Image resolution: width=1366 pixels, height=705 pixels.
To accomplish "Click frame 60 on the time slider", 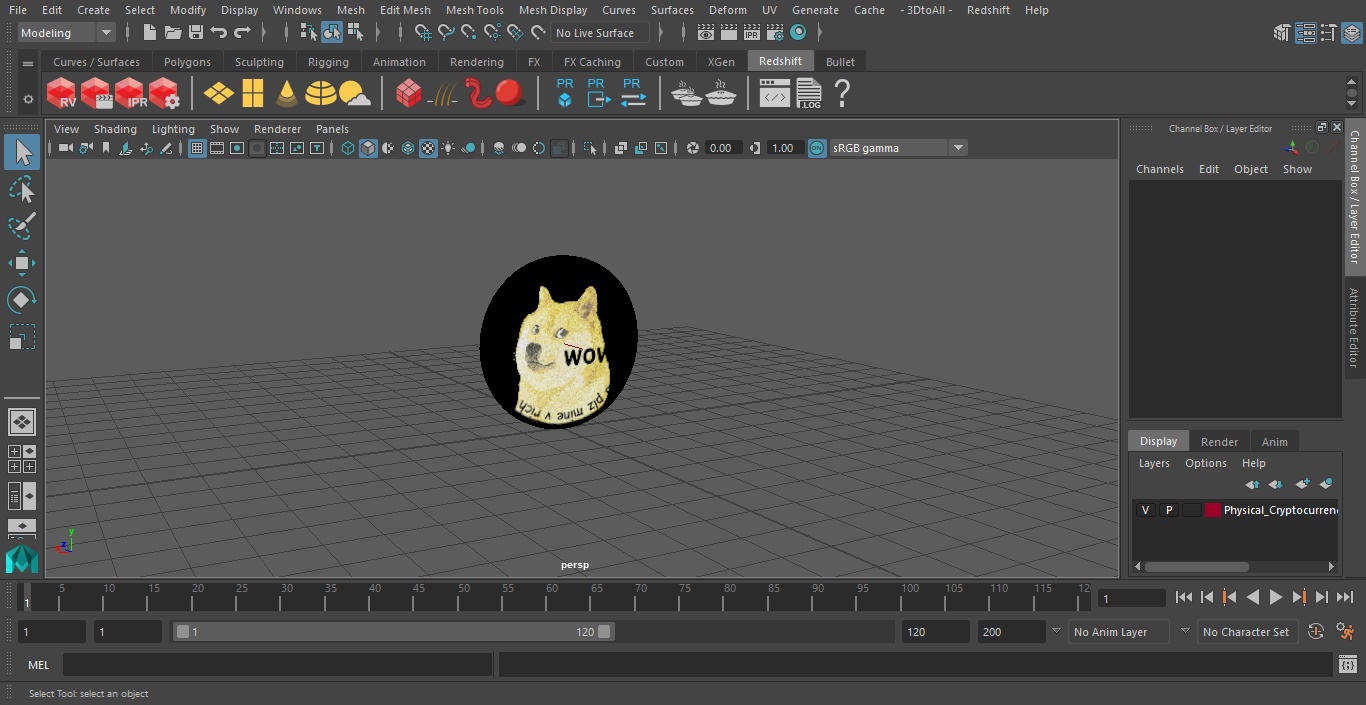I will coord(552,597).
